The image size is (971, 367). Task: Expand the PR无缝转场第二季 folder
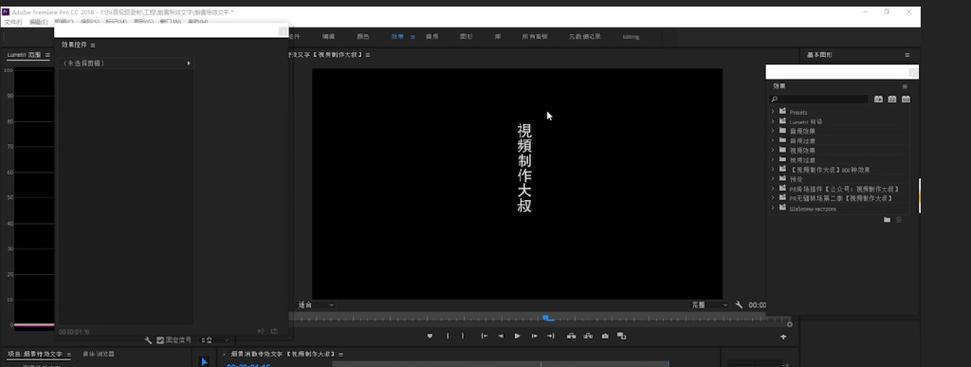click(773, 198)
